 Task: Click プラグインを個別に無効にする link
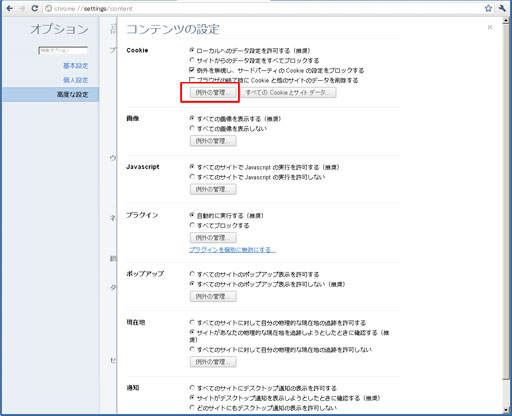[232, 250]
